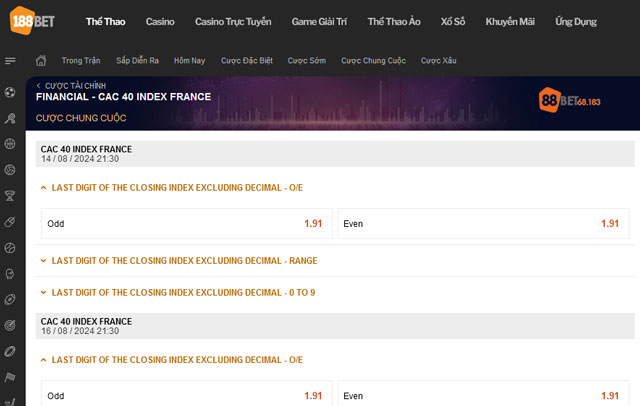The height and width of the screenshot is (406, 640).
Task: Switch to Cược Sớm tab
Action: click(x=307, y=61)
